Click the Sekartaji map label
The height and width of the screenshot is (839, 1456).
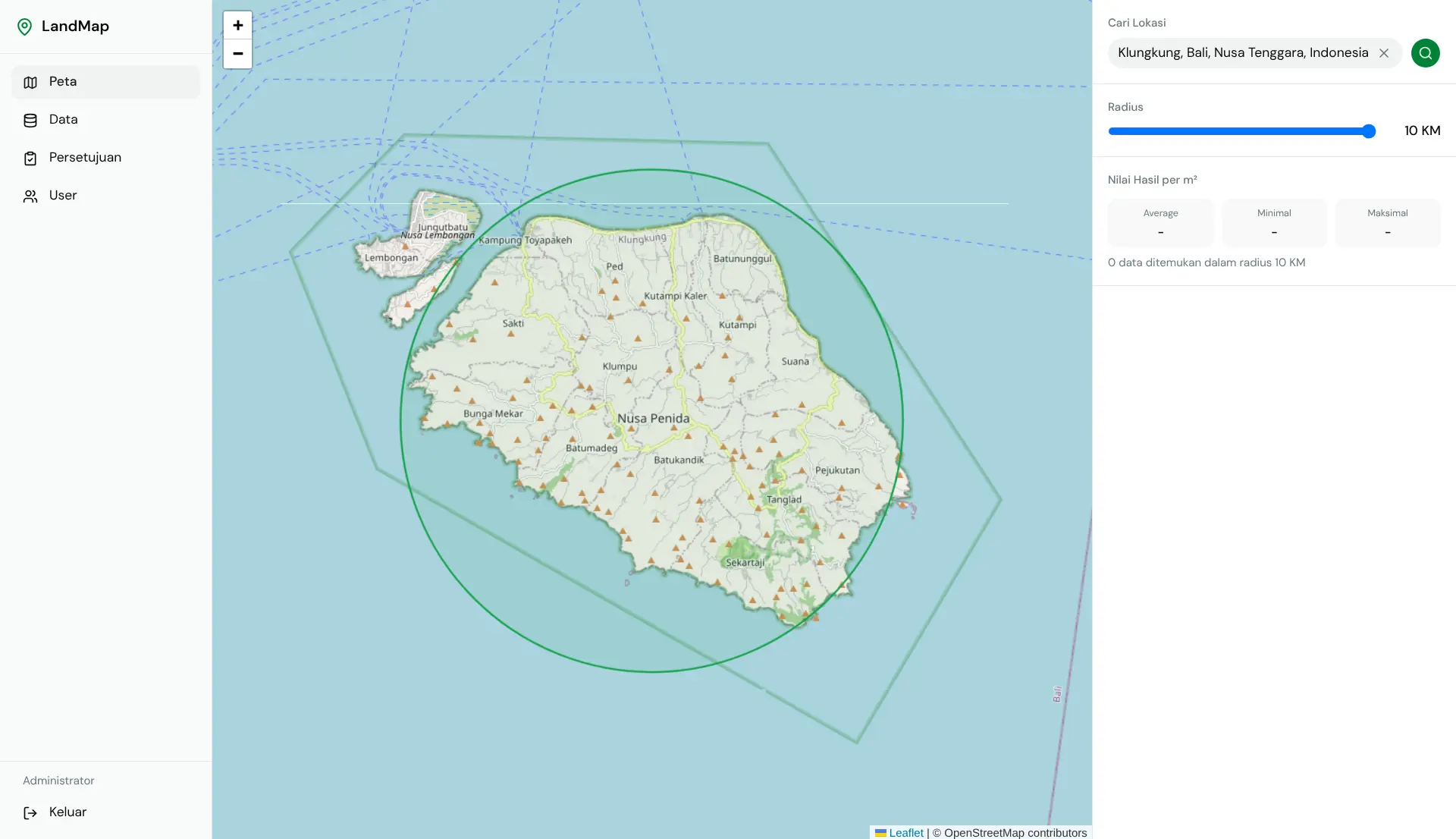(x=745, y=563)
